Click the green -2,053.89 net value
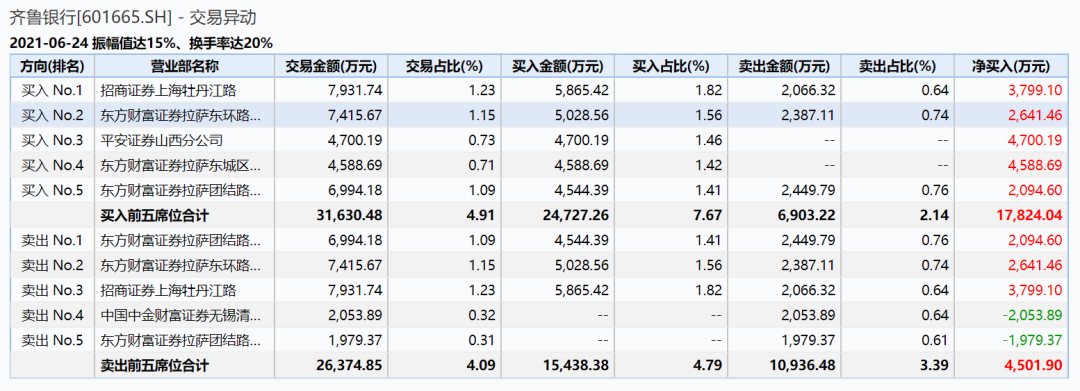Screen dimensions: 1080x391 click(x=1032, y=315)
